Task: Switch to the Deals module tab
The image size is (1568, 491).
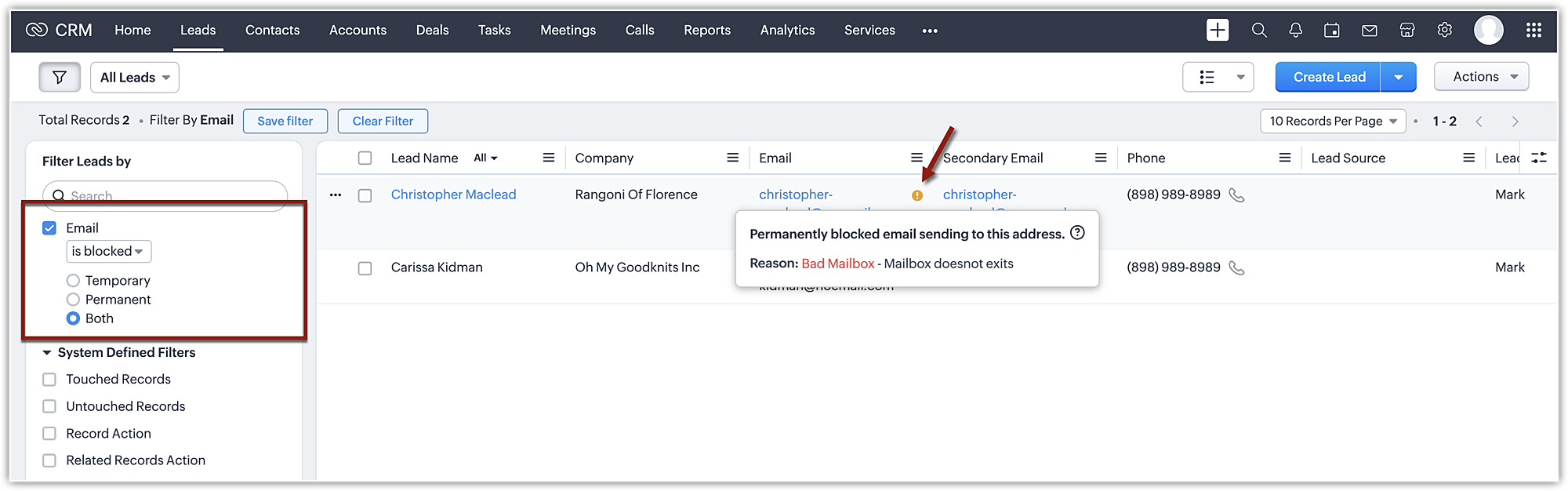Action: [x=432, y=30]
